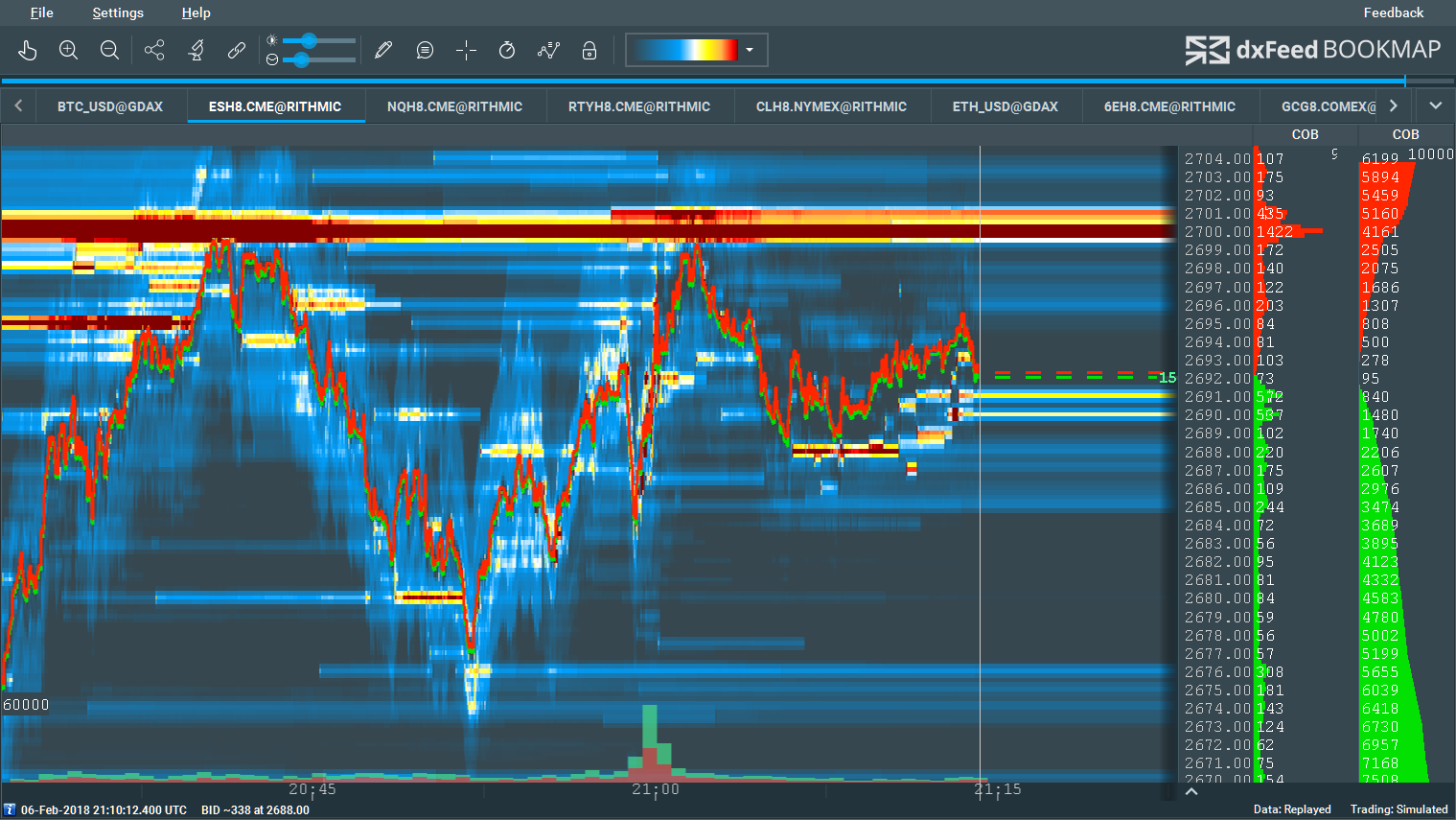The height and width of the screenshot is (820, 1456).
Task: Expand the bottom panel caret arrow
Action: 1191,791
